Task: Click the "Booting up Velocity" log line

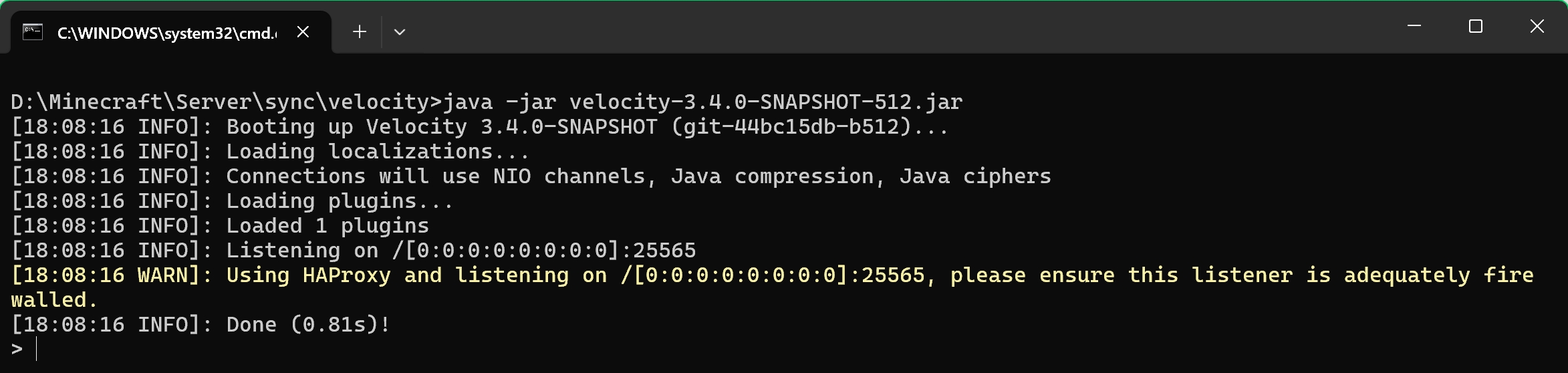Action: (x=480, y=127)
